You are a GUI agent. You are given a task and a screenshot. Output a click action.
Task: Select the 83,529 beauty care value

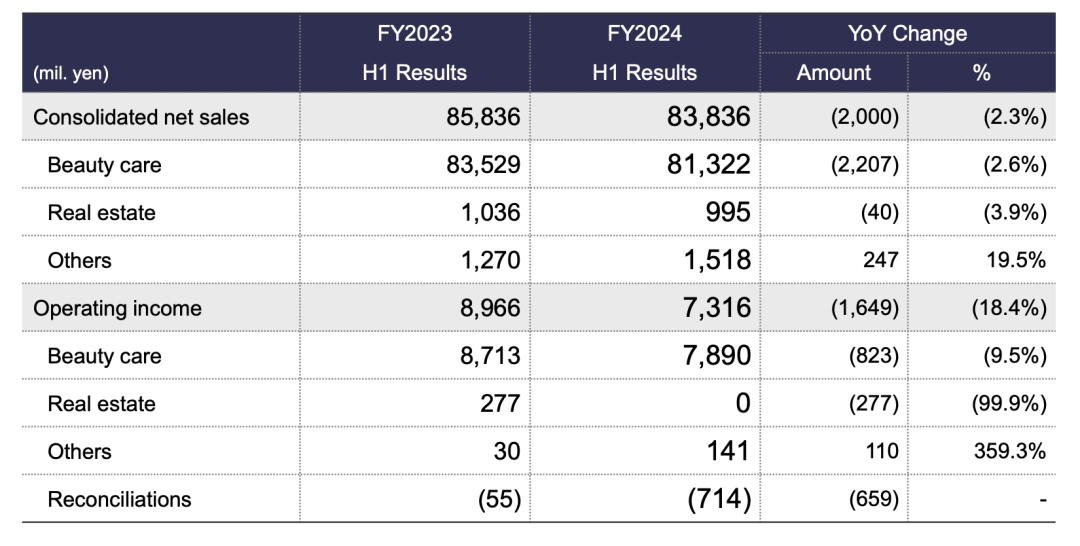coord(483,165)
